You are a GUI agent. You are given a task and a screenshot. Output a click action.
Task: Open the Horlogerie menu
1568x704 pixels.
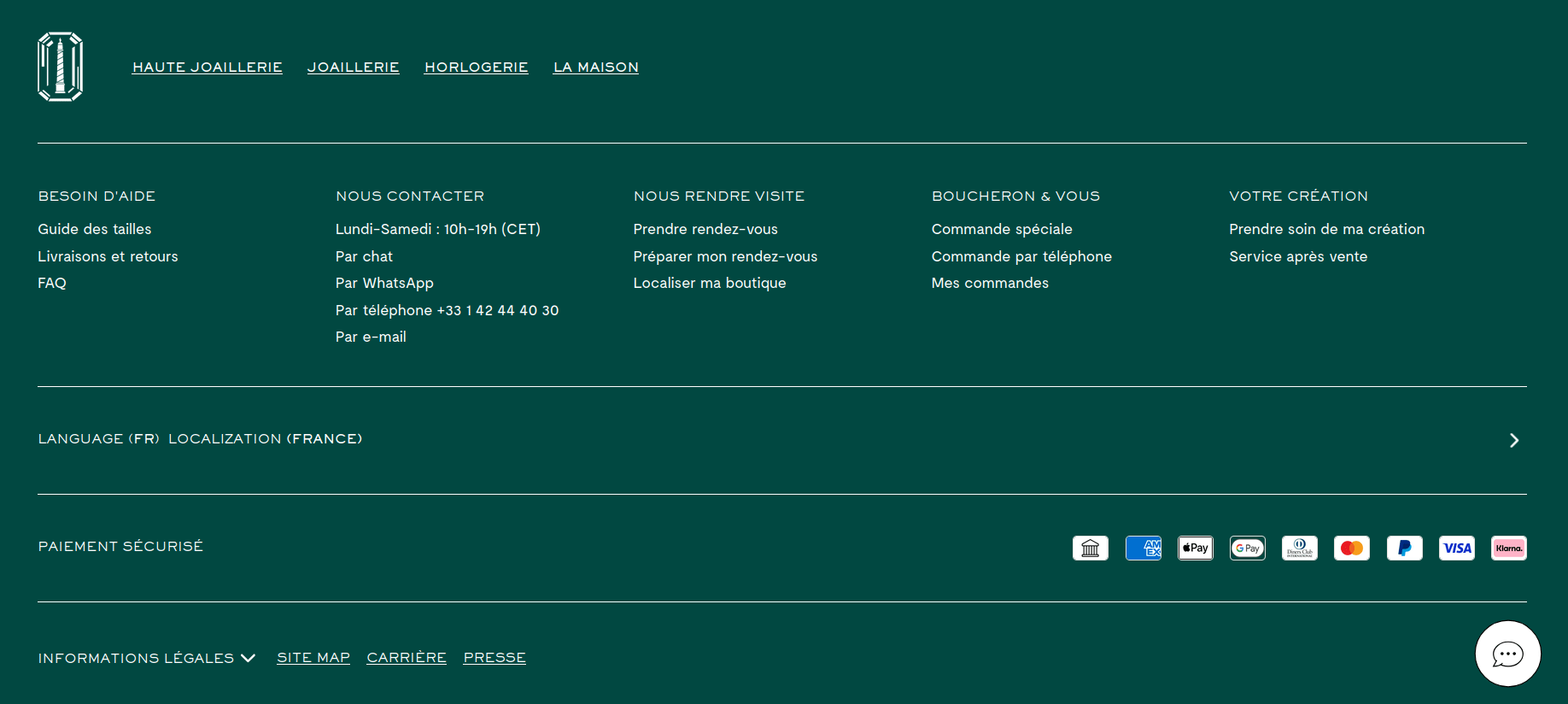pyautogui.click(x=476, y=67)
